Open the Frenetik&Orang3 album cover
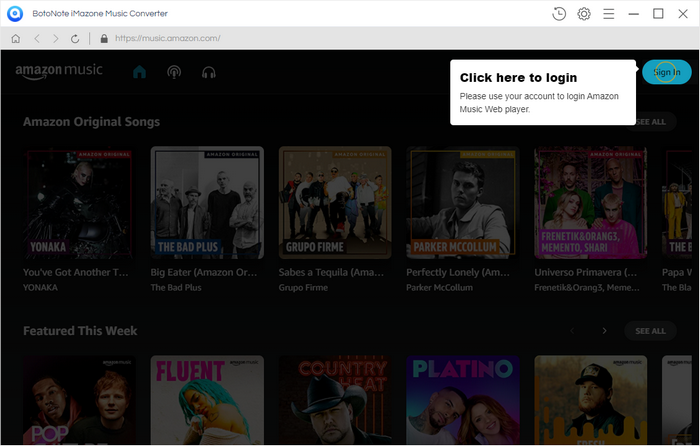The width and height of the screenshot is (700, 446). click(591, 203)
